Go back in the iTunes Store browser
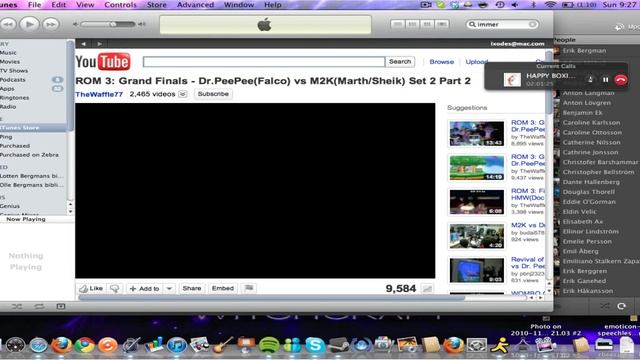This screenshot has height=360, width=640. point(83,44)
